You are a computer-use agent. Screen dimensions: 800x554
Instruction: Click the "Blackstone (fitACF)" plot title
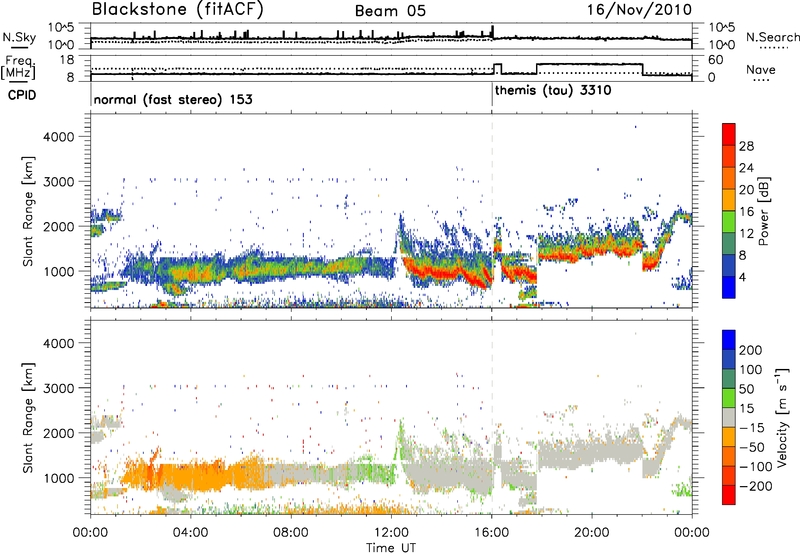177,9
